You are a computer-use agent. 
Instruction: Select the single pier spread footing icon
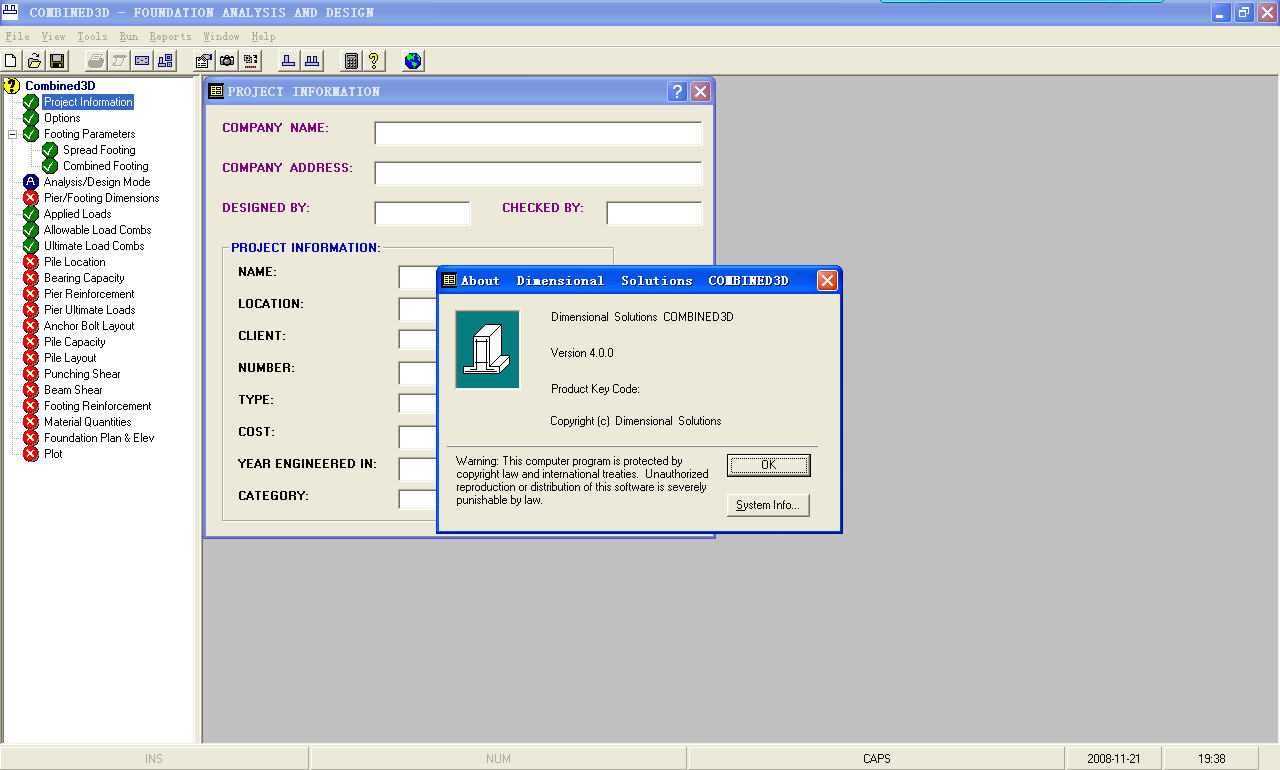coord(289,61)
